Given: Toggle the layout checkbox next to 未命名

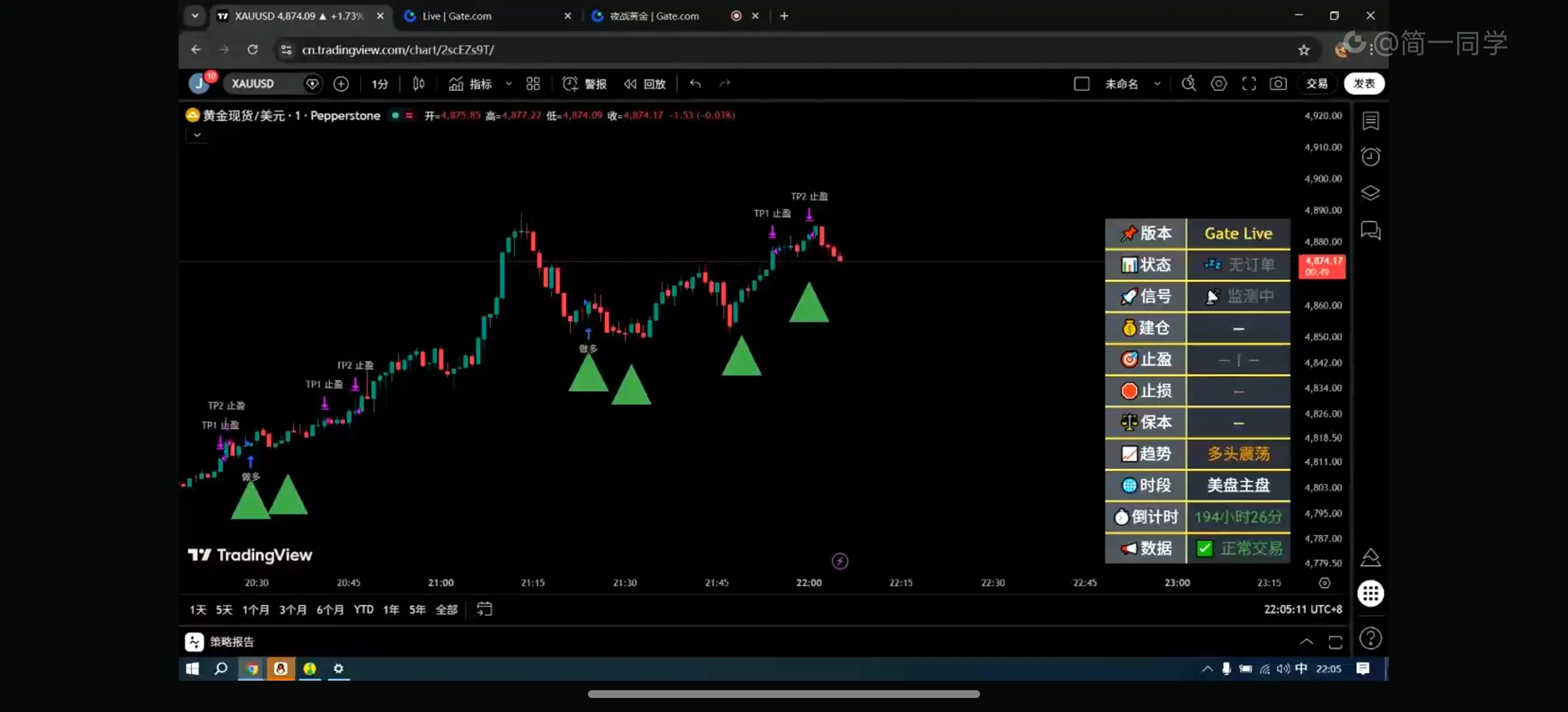Looking at the screenshot, I should (1081, 84).
